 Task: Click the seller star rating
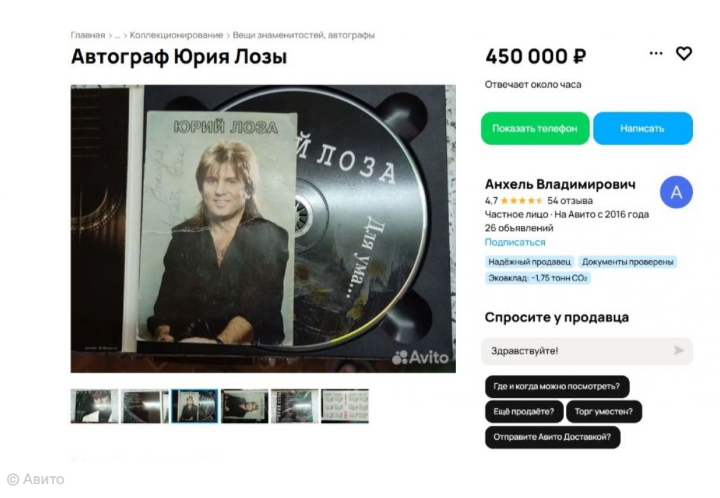pos(521,201)
